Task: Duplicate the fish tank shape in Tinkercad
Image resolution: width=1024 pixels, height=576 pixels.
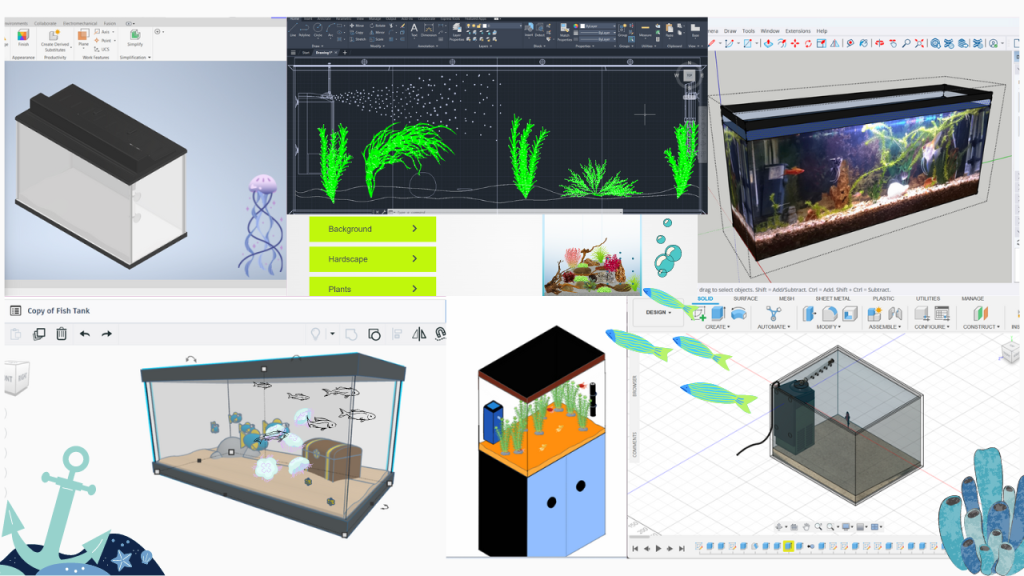Action: 39,334
